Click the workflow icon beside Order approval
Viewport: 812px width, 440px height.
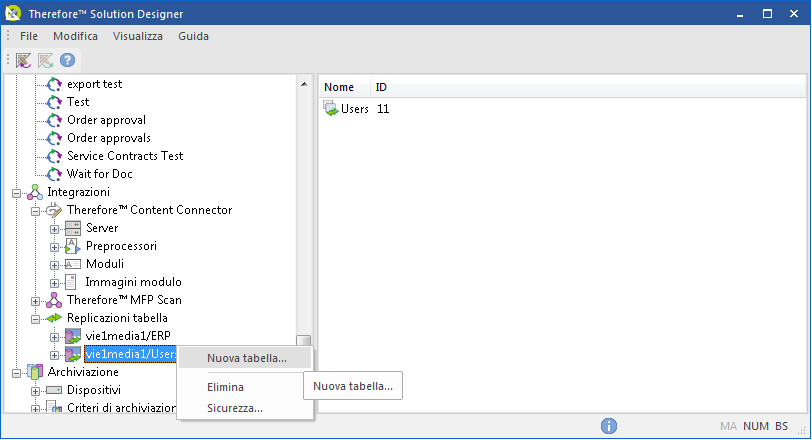[x=54, y=120]
